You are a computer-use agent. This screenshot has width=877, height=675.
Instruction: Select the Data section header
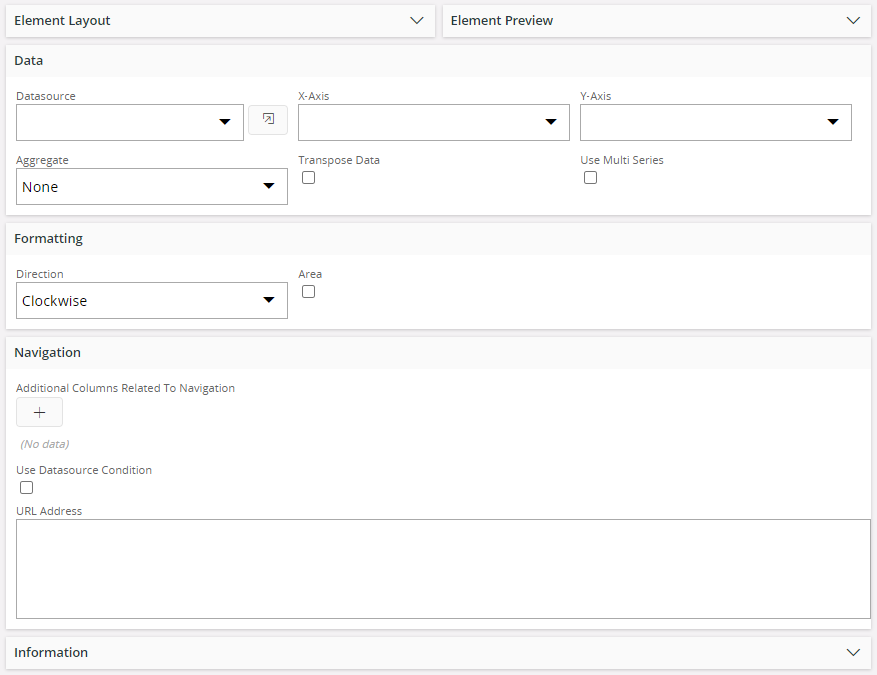[x=29, y=60]
